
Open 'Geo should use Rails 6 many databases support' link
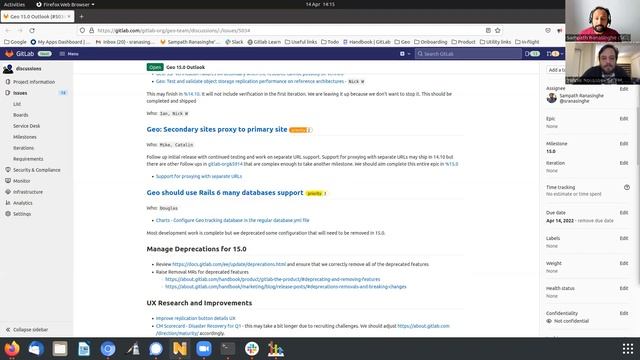point(225,193)
